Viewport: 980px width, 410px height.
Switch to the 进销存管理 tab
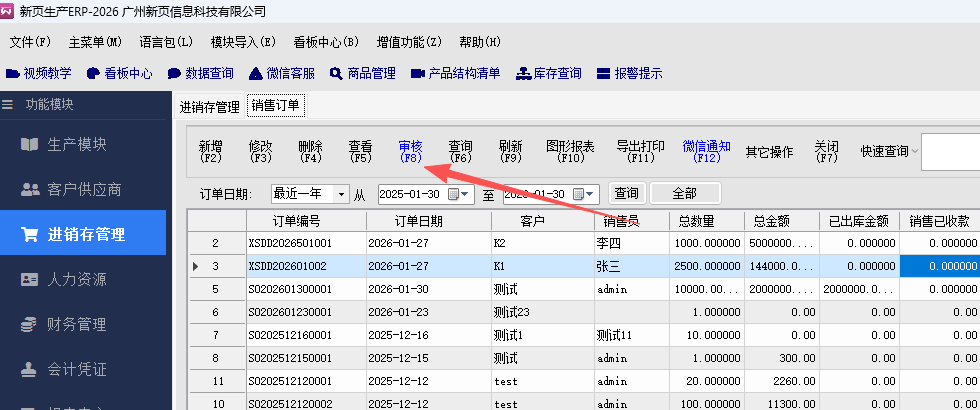(x=209, y=106)
